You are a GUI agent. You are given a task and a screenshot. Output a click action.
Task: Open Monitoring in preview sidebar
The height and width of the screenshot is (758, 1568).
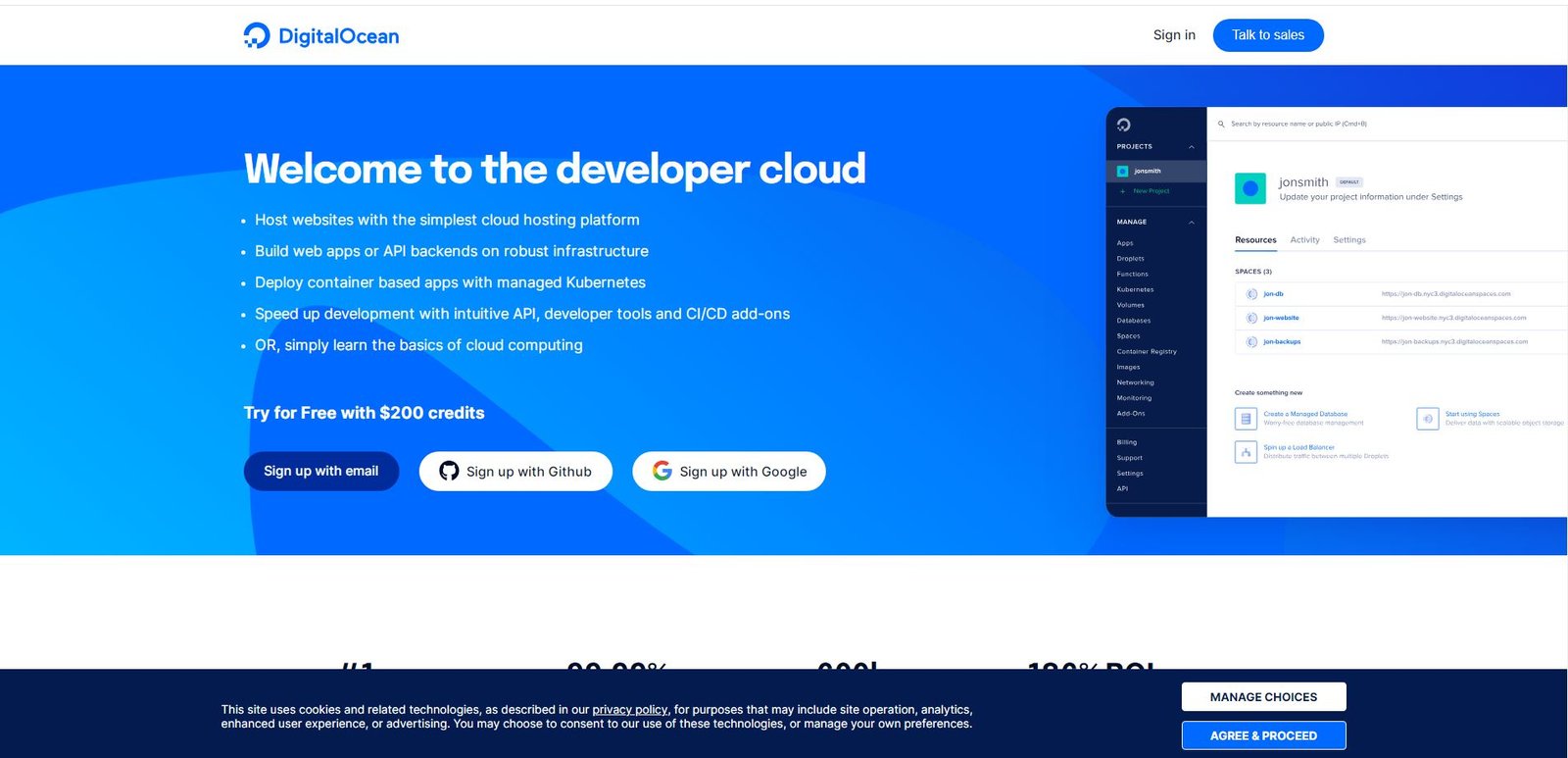click(x=1134, y=398)
